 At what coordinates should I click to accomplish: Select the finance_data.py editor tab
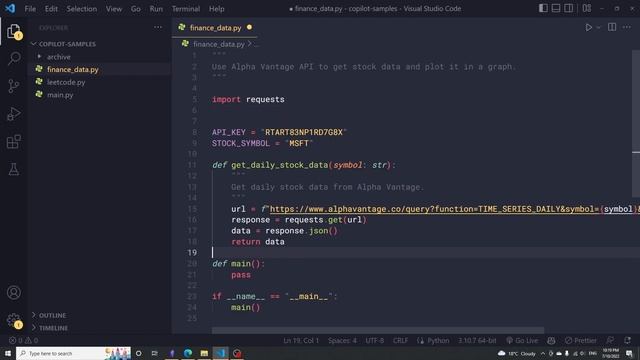click(215, 28)
